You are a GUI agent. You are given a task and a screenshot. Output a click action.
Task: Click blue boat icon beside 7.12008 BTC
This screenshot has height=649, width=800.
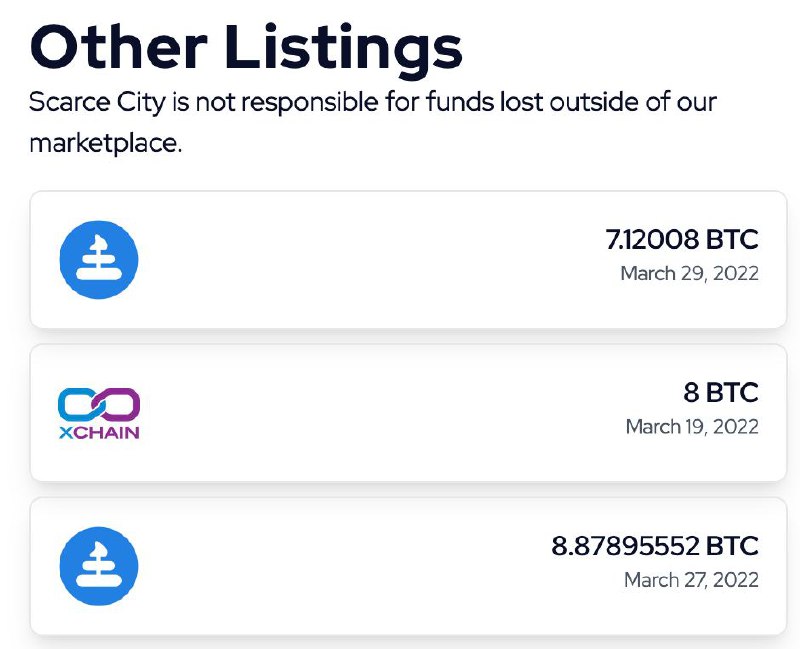click(x=98, y=260)
